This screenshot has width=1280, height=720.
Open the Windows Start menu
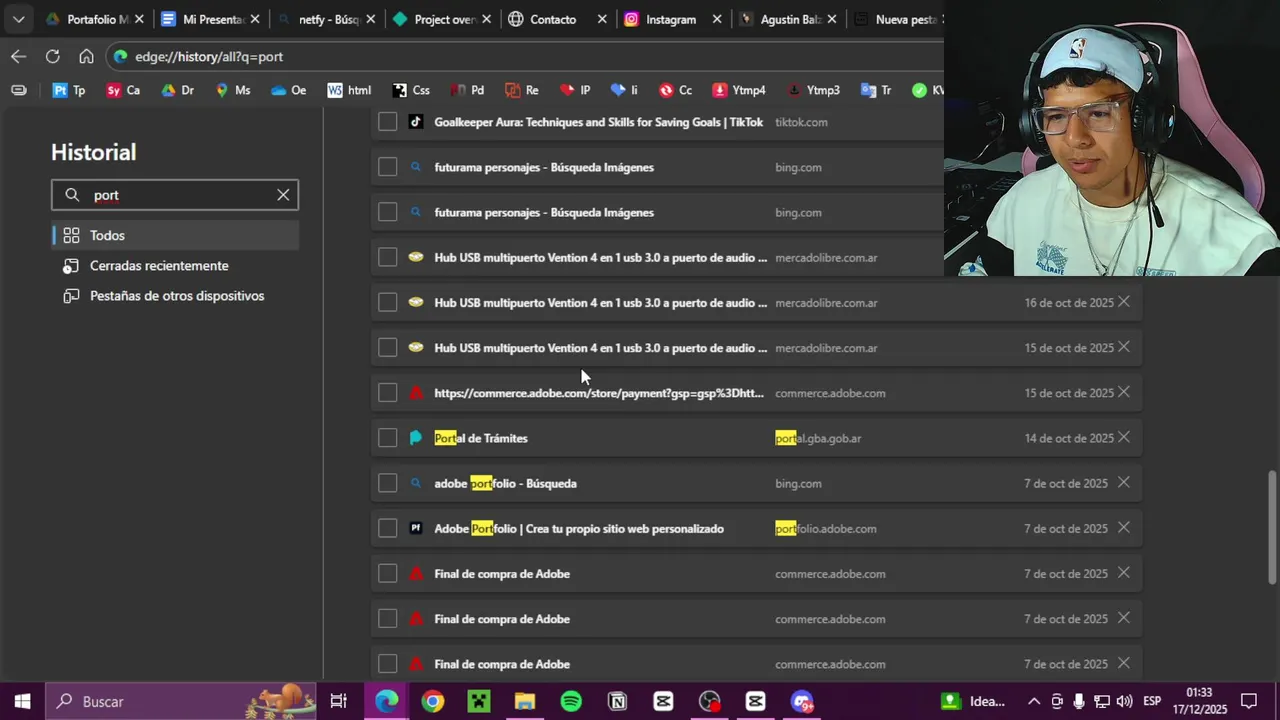click(22, 702)
